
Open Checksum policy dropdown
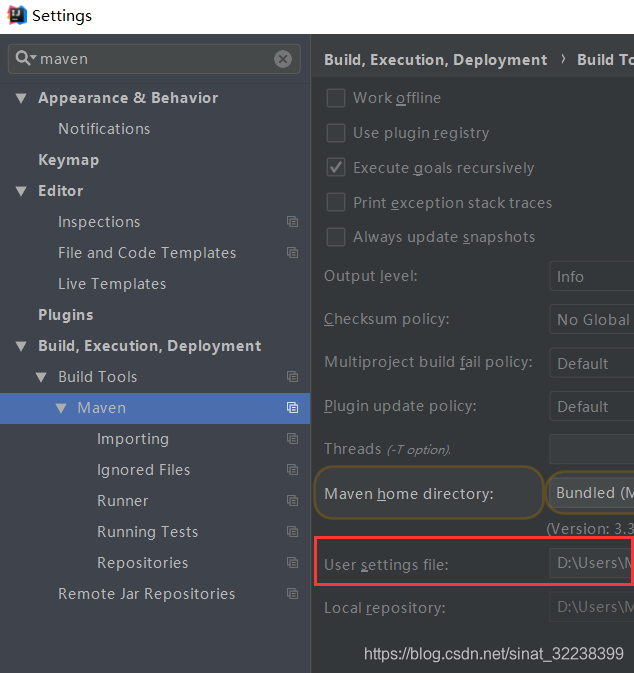point(592,319)
